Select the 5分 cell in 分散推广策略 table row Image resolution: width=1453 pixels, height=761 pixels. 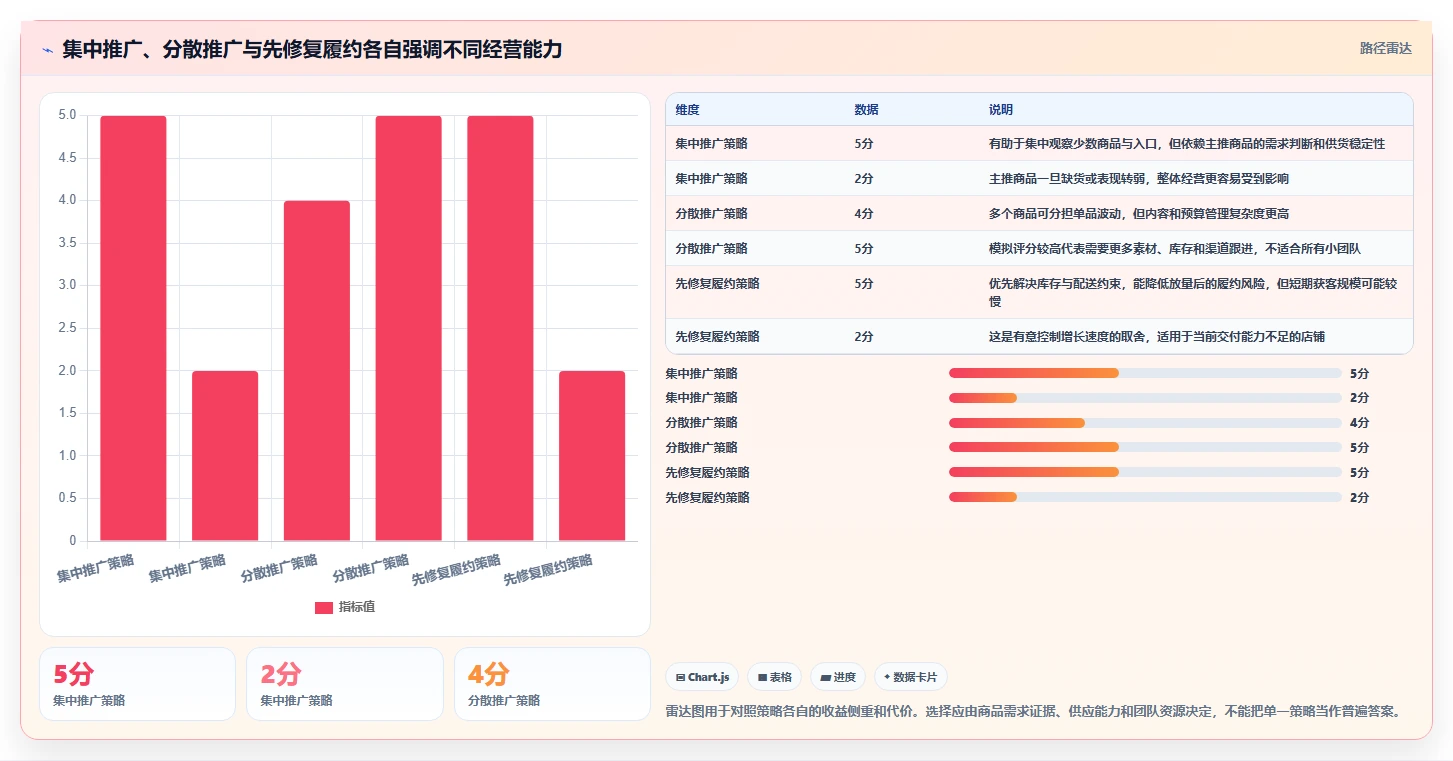(864, 249)
